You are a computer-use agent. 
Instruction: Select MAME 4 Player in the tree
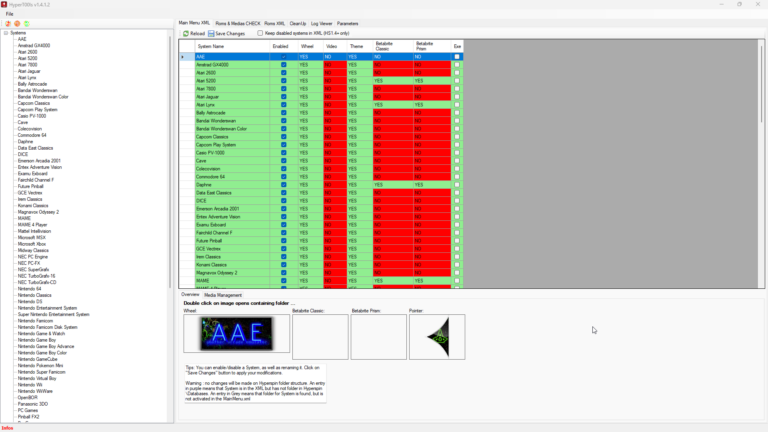[32, 225]
